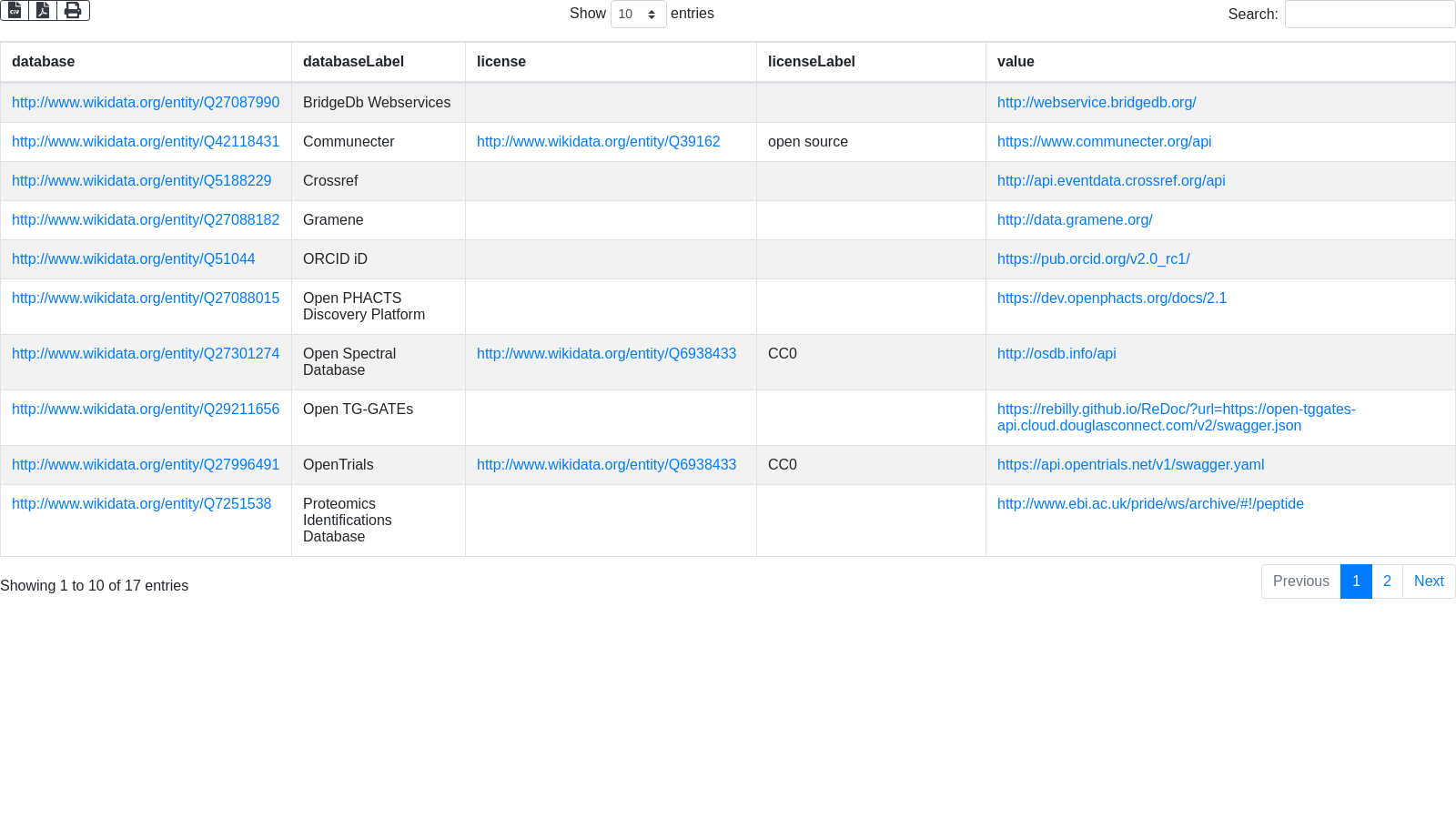Open Q6938433 license link in OpenTrials row
Image resolution: width=1456 pixels, height=819 pixels.
(606, 465)
